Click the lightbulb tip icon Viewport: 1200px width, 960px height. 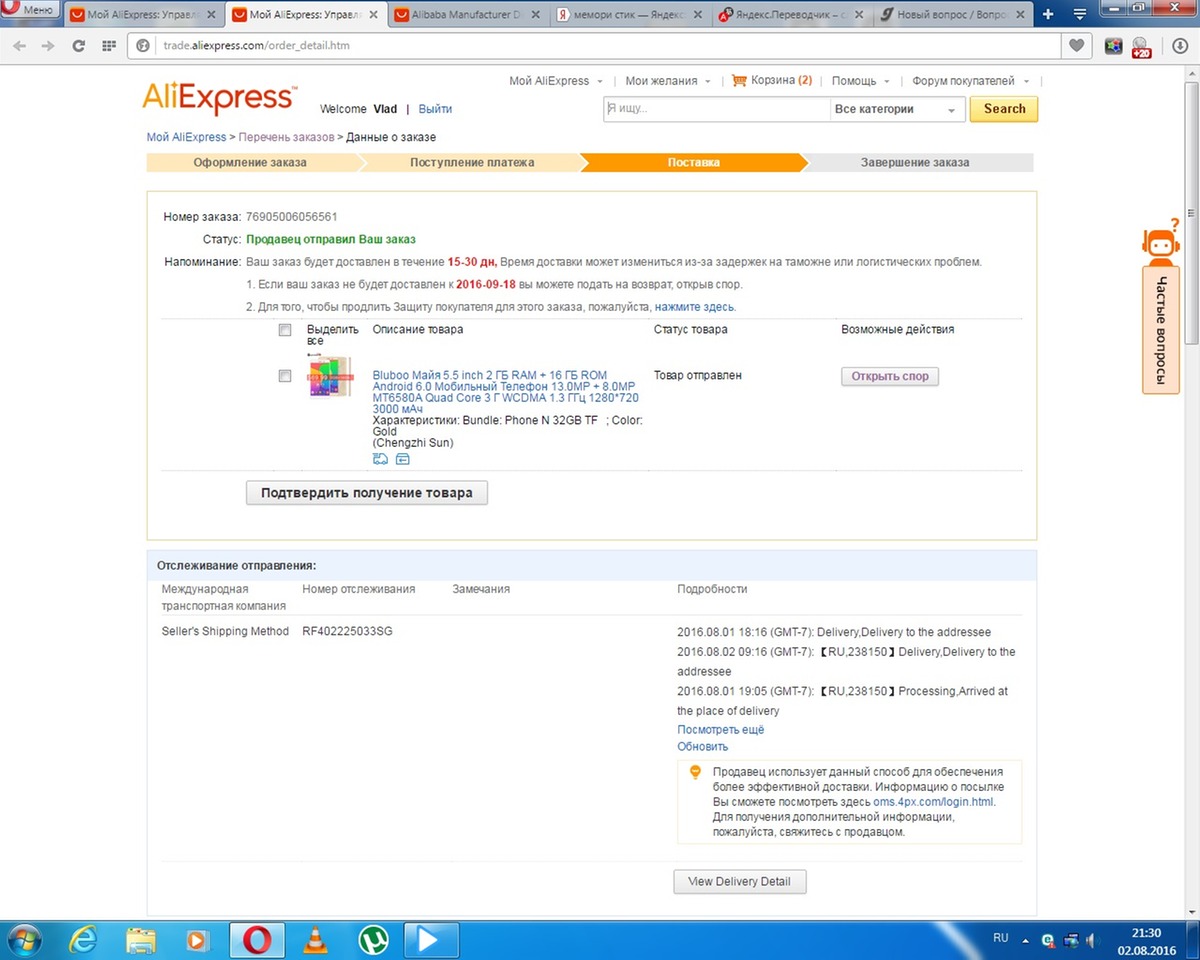coord(695,772)
